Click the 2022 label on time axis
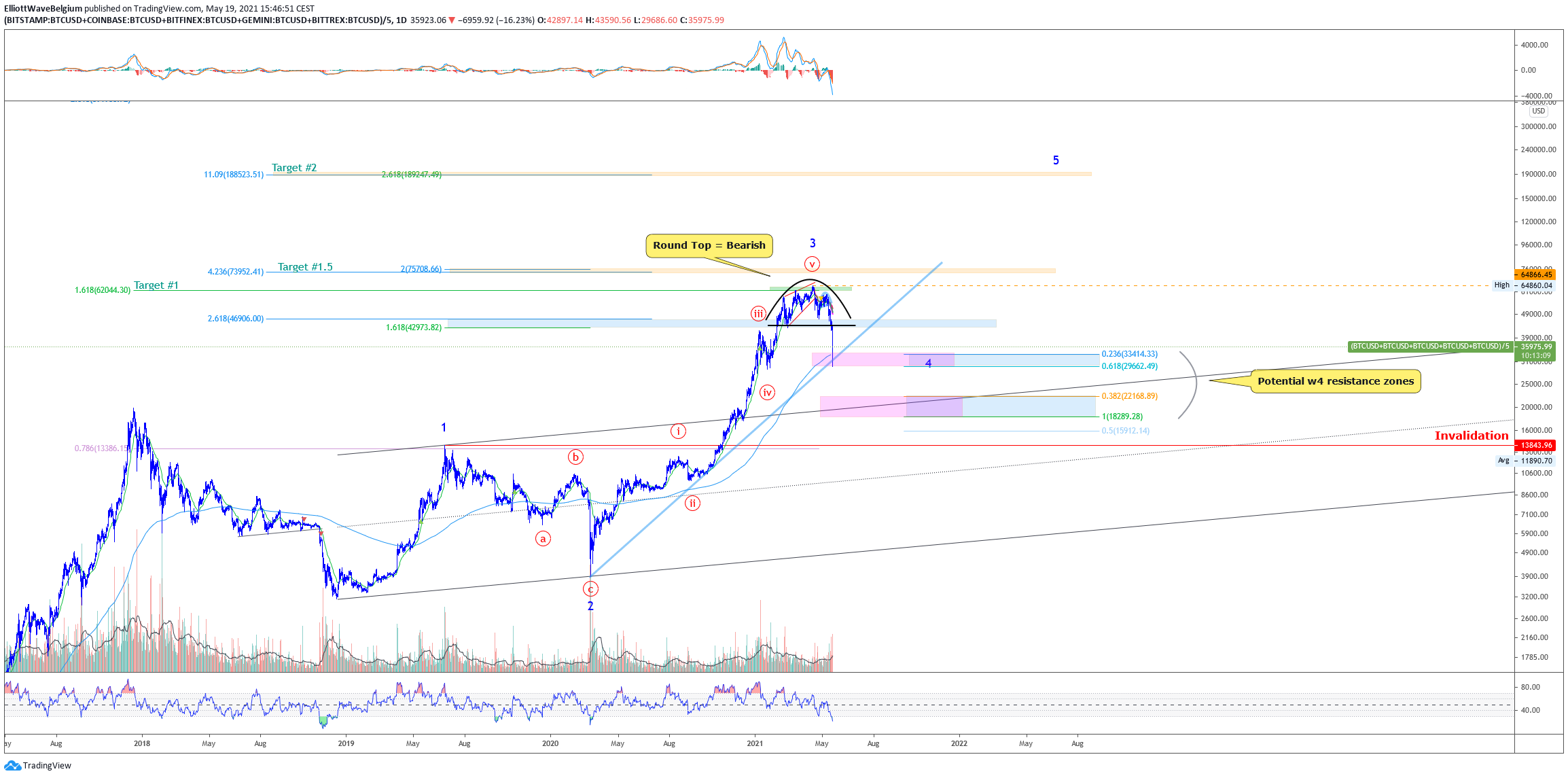This screenshot has height=778, width=1568. (x=959, y=743)
